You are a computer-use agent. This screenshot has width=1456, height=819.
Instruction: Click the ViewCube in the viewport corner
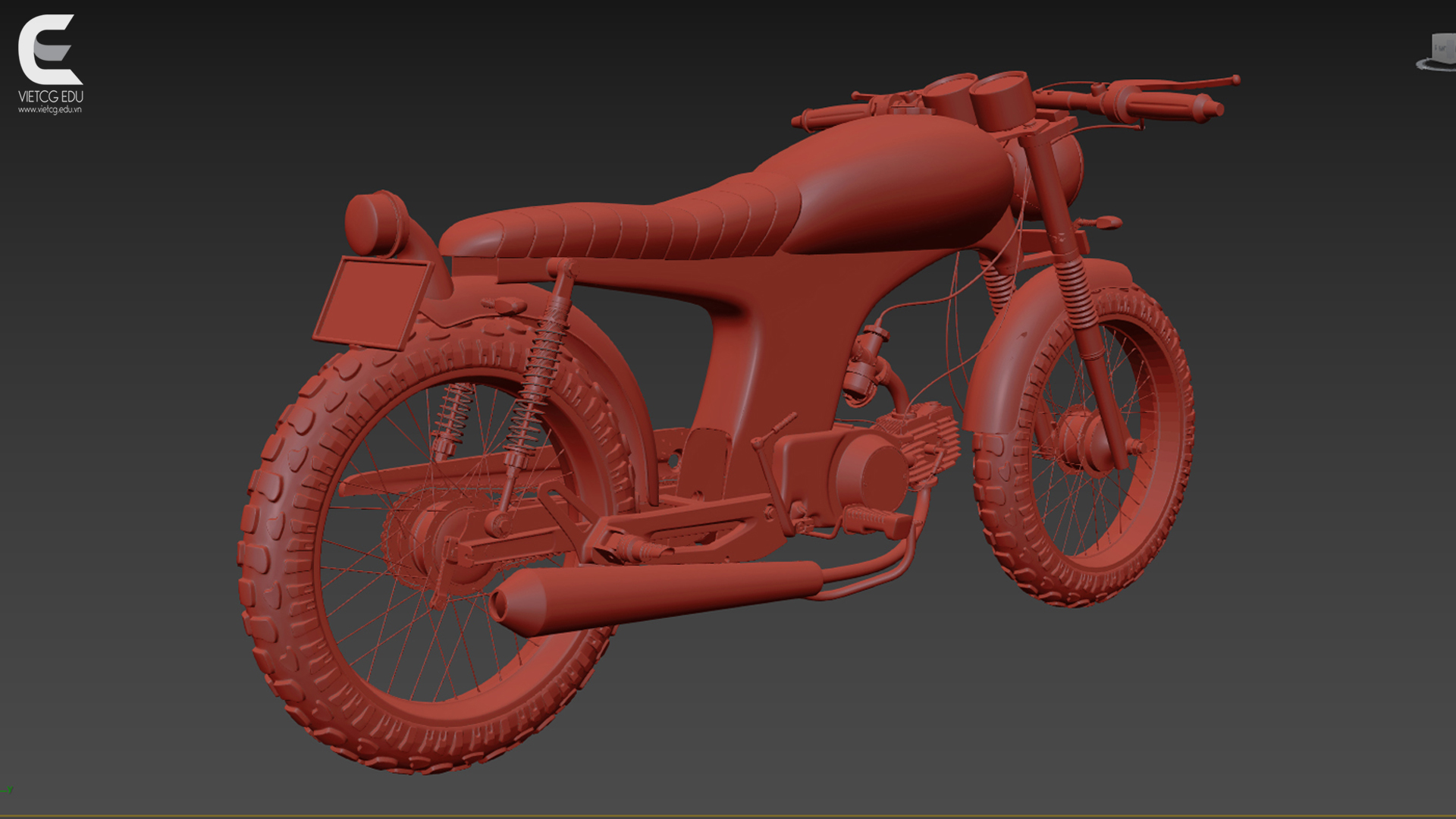[x=1441, y=47]
